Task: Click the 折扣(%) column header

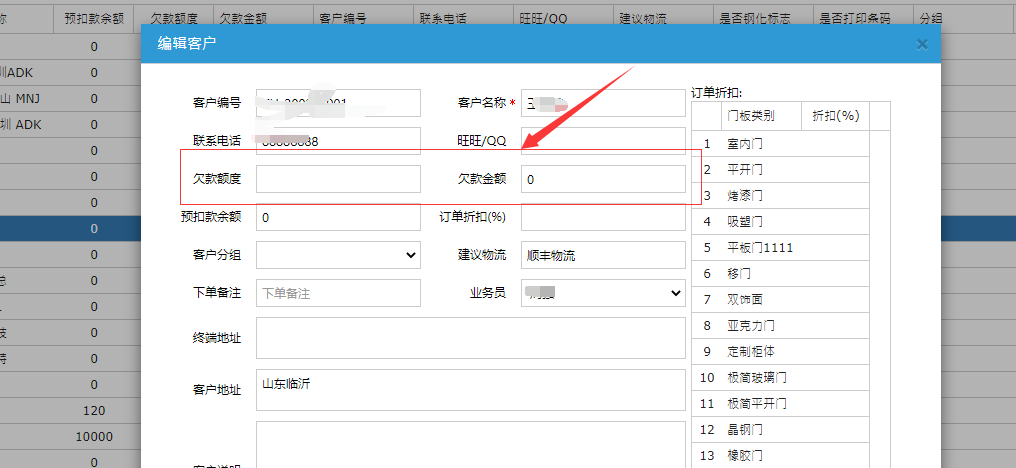Action: (x=835, y=117)
